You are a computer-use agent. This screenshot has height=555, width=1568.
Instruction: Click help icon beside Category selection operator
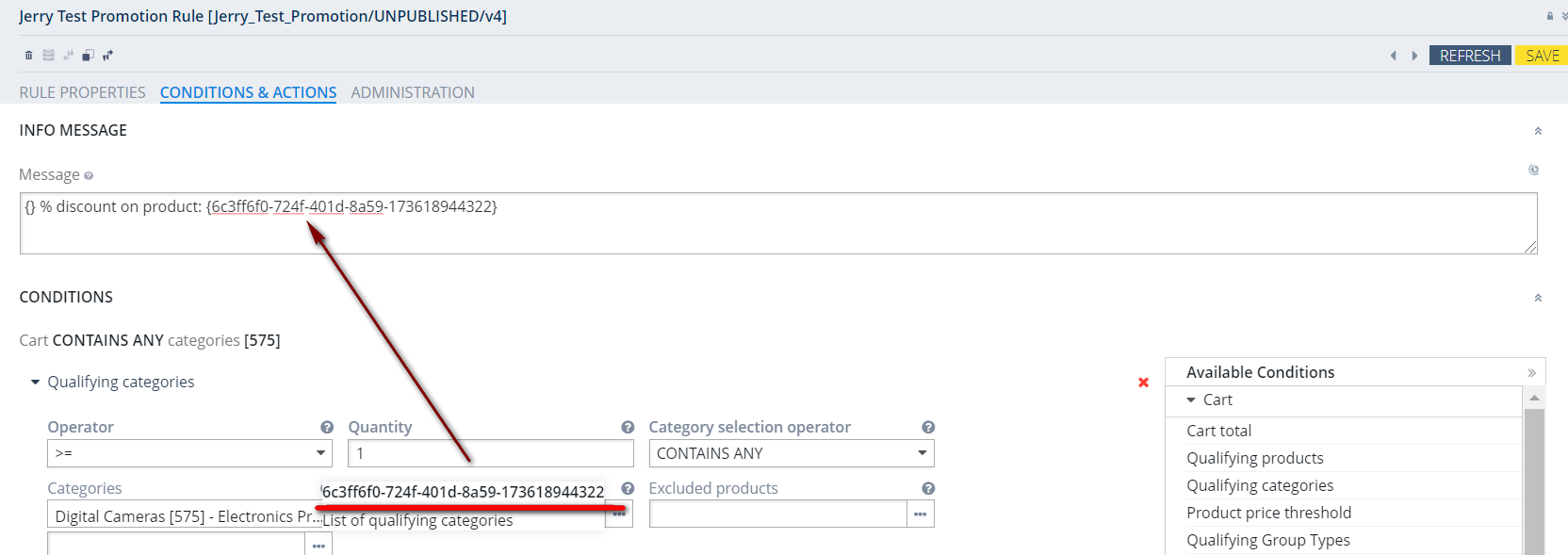point(927,427)
